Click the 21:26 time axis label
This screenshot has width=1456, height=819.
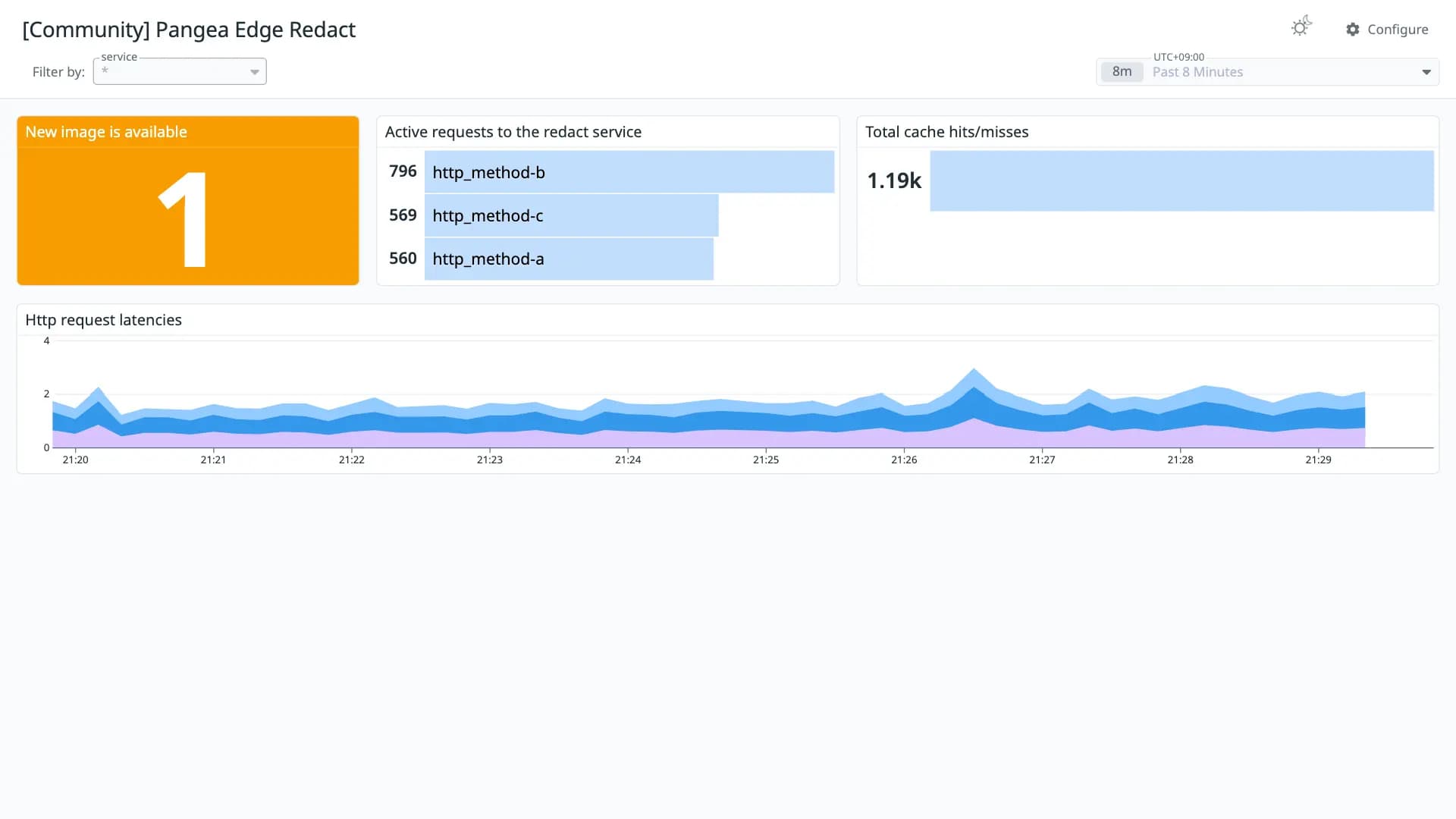click(904, 460)
